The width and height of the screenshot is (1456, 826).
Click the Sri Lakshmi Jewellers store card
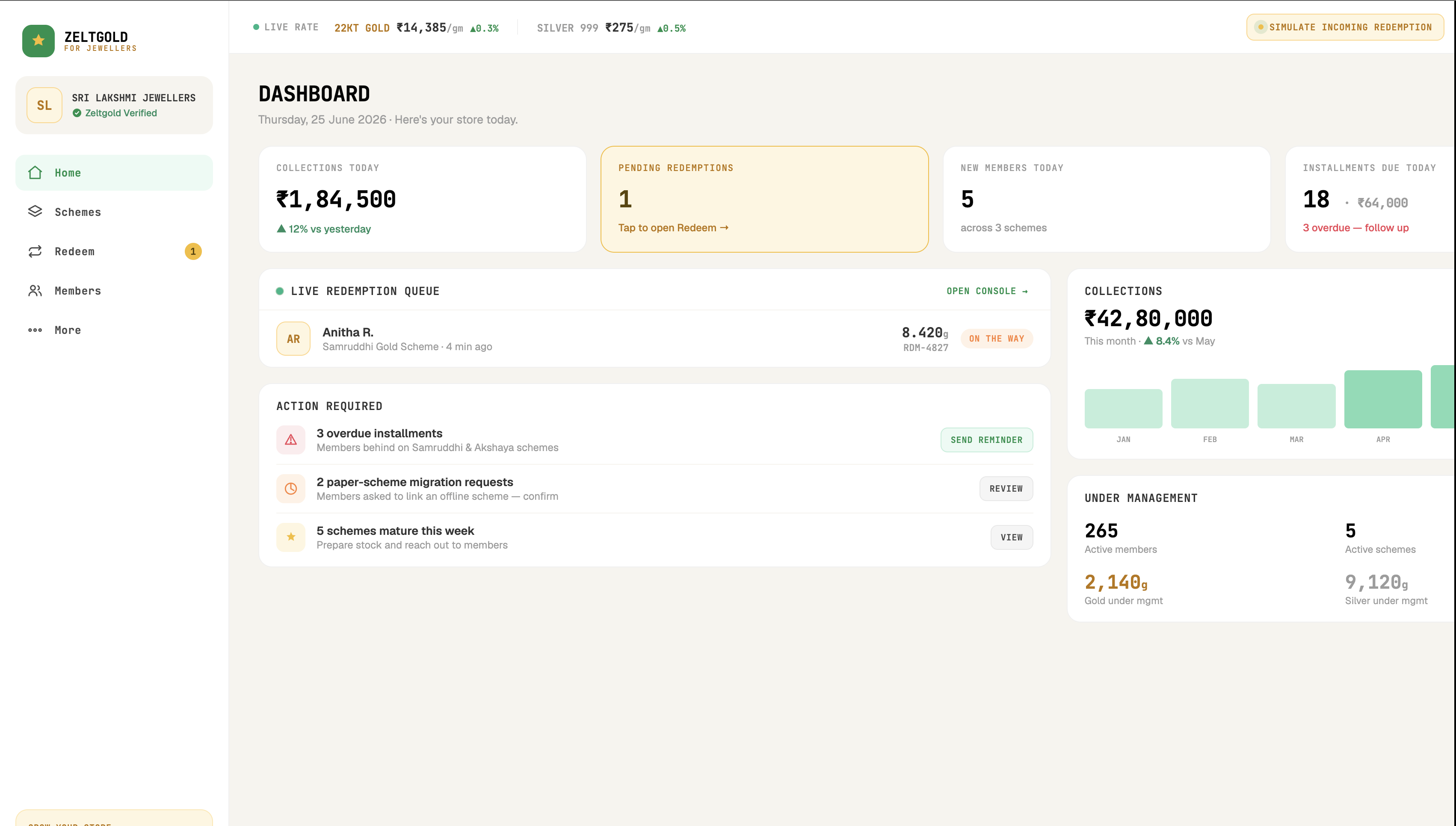114,105
